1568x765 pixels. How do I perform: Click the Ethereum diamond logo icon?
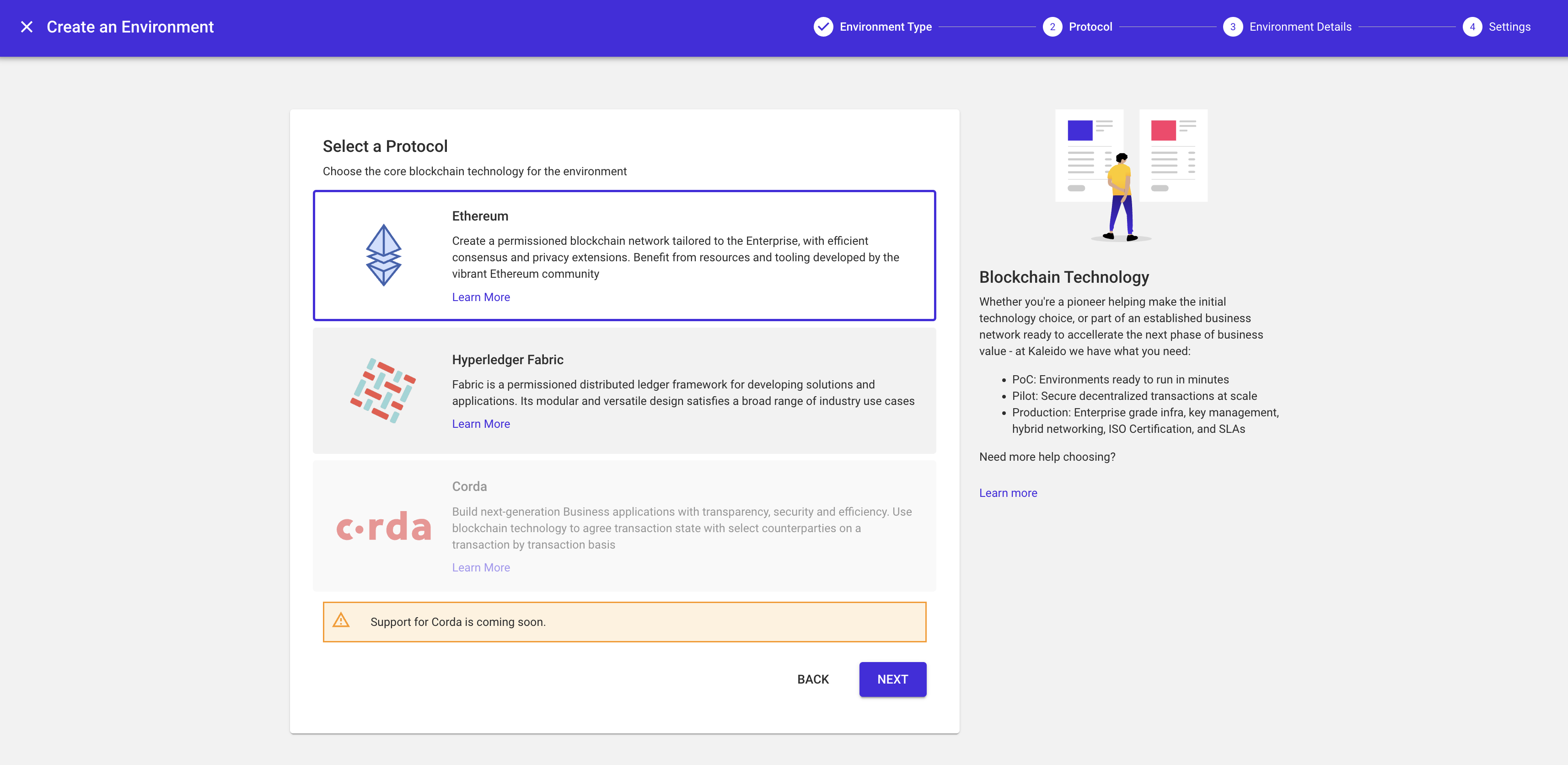point(383,255)
